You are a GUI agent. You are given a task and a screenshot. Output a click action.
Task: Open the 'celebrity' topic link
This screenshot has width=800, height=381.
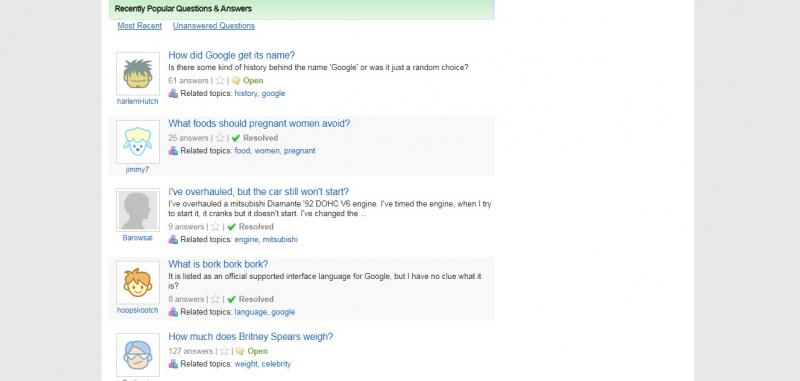pyautogui.click(x=276, y=364)
